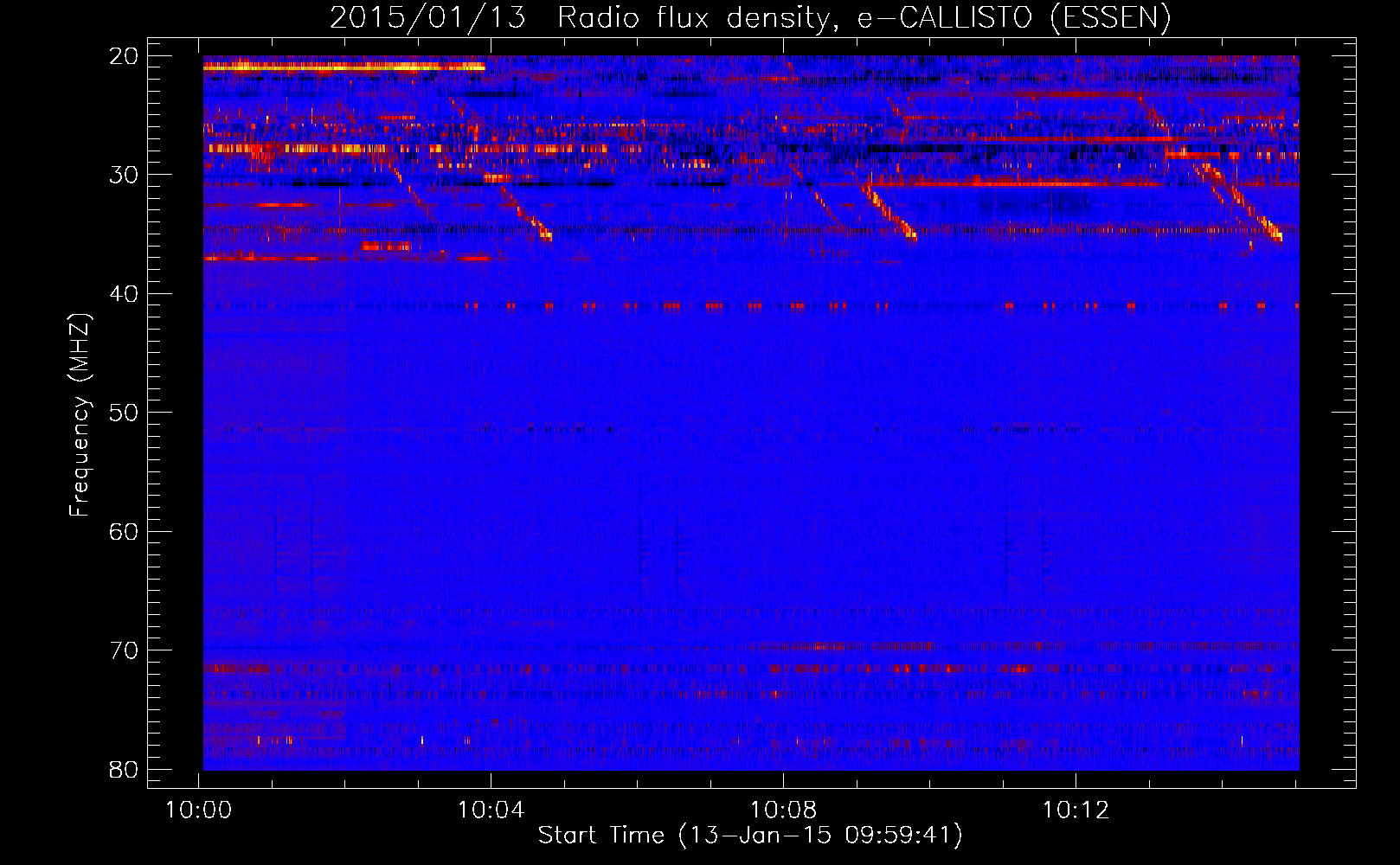
Task: Click the '10:04' time tick label
Action: coord(491,811)
